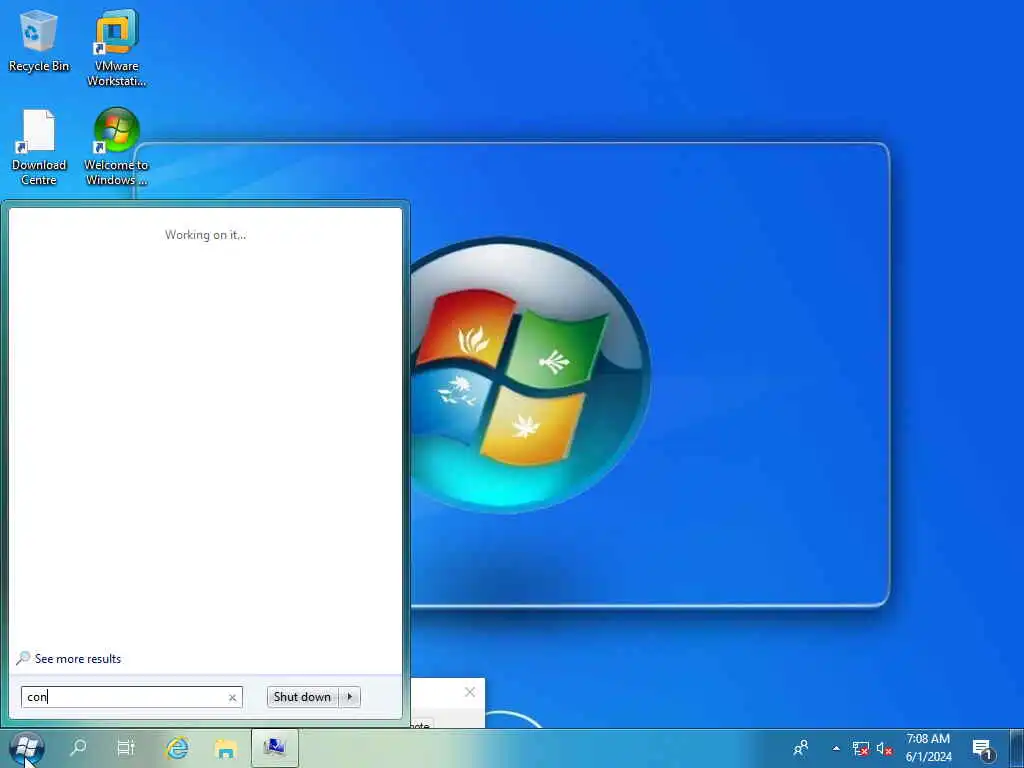
Task: Expand the Shut down options arrow
Action: (349, 697)
